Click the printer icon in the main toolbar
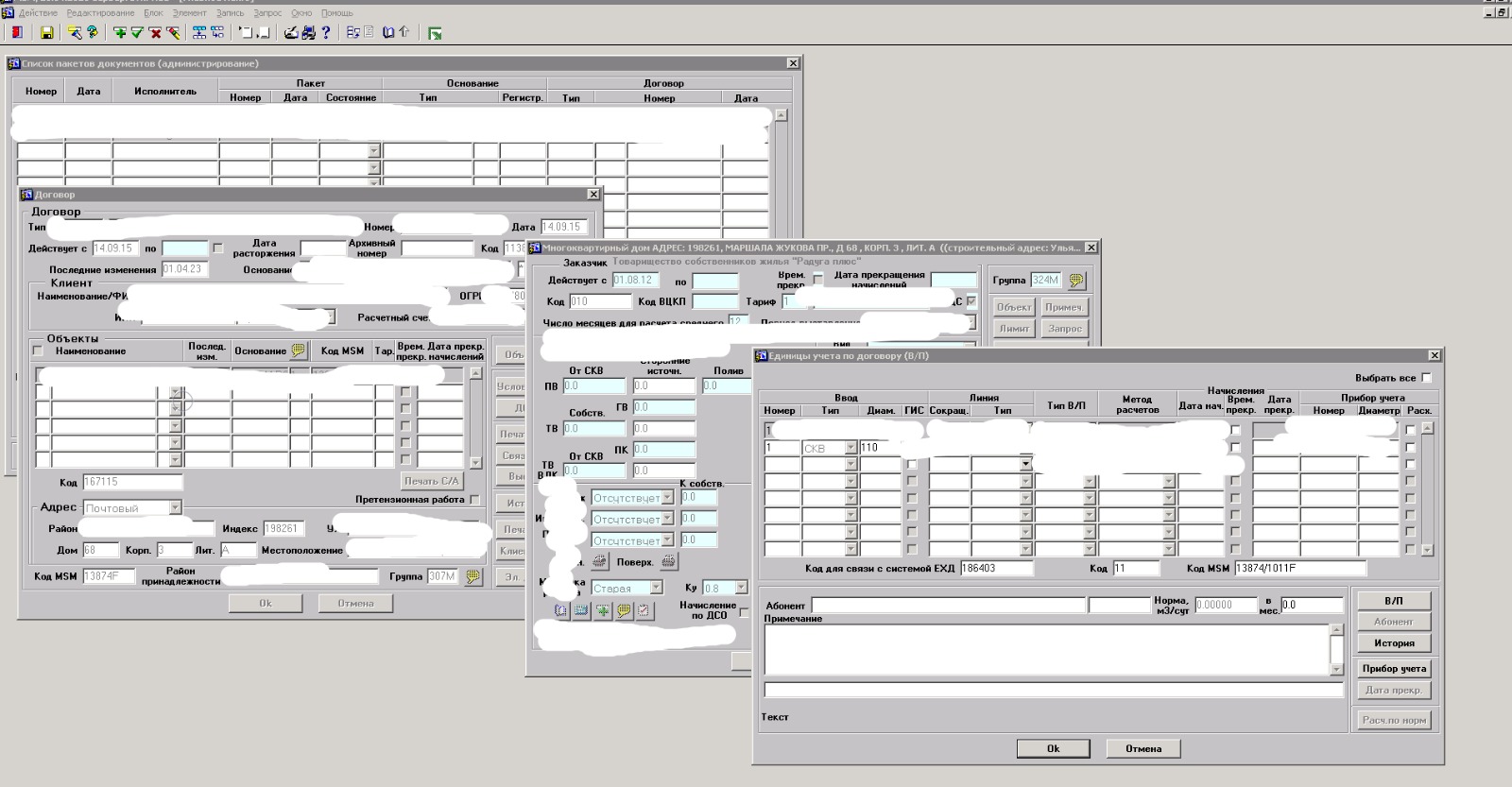This screenshot has height=787, width=1512. tap(291, 33)
